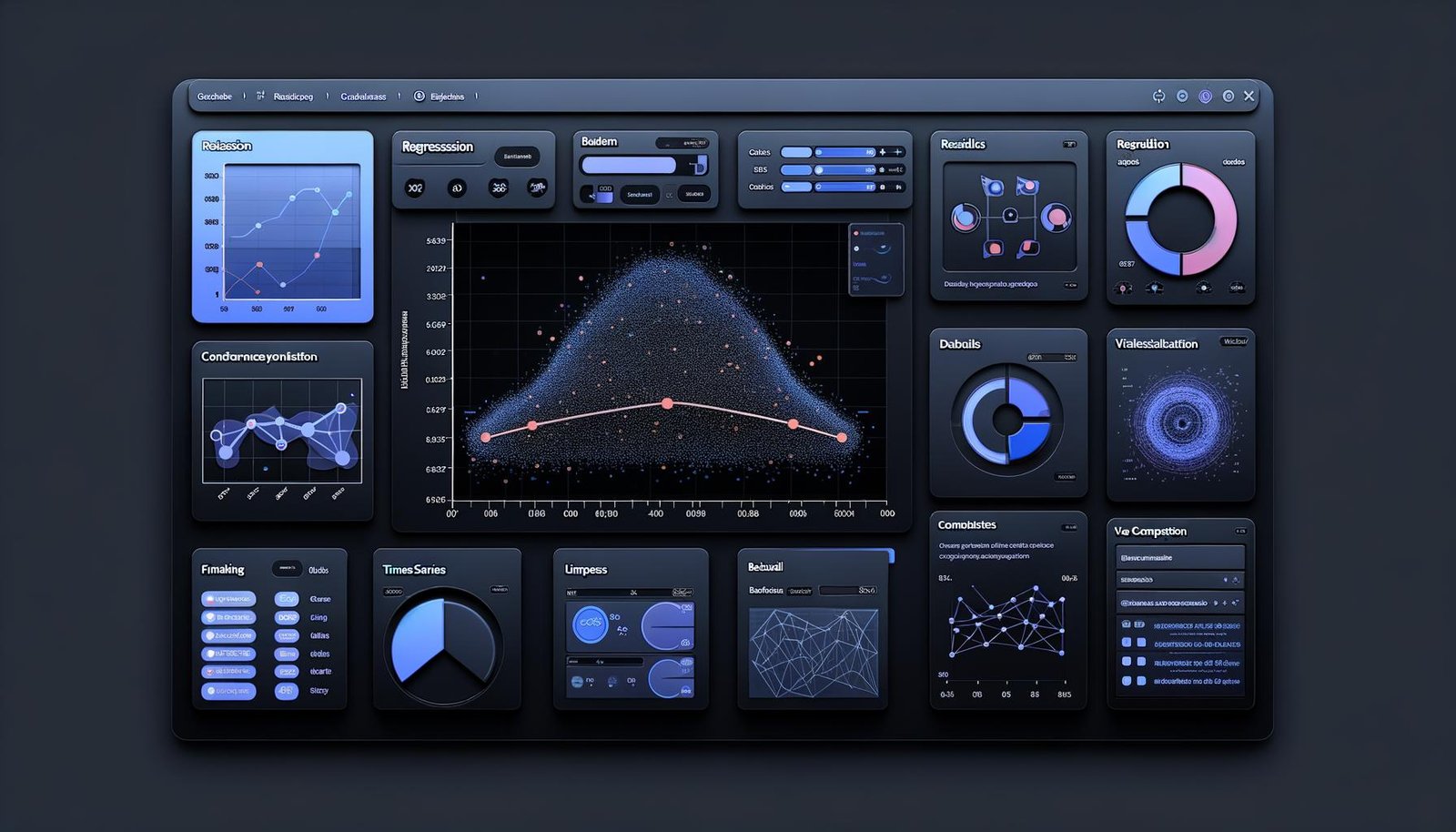Image resolution: width=1456 pixels, height=832 pixels.
Task: Click the dark pill button beside Regresssion title
Action: point(517,157)
